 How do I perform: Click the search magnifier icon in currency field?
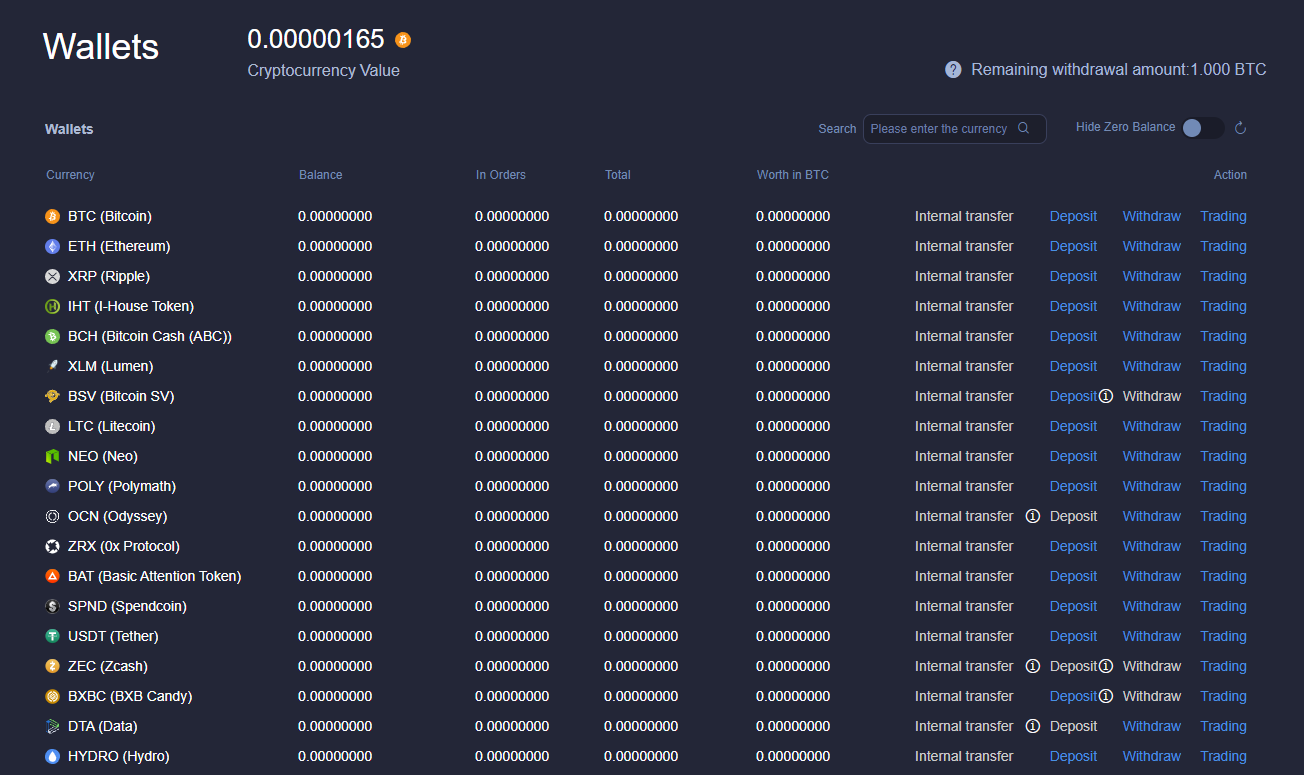pos(1023,128)
